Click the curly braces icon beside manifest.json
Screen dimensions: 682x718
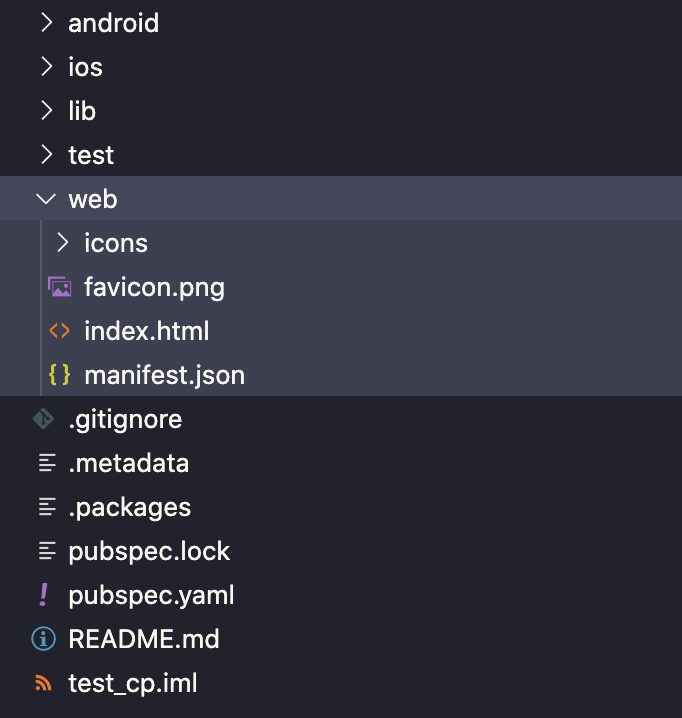point(60,376)
